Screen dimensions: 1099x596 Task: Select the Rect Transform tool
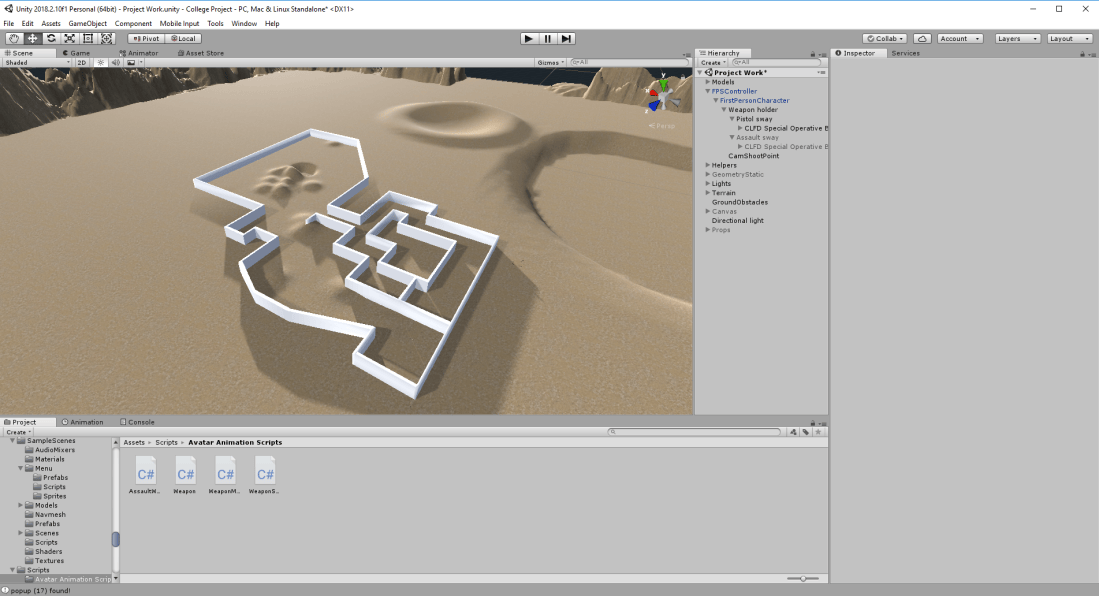pos(88,39)
